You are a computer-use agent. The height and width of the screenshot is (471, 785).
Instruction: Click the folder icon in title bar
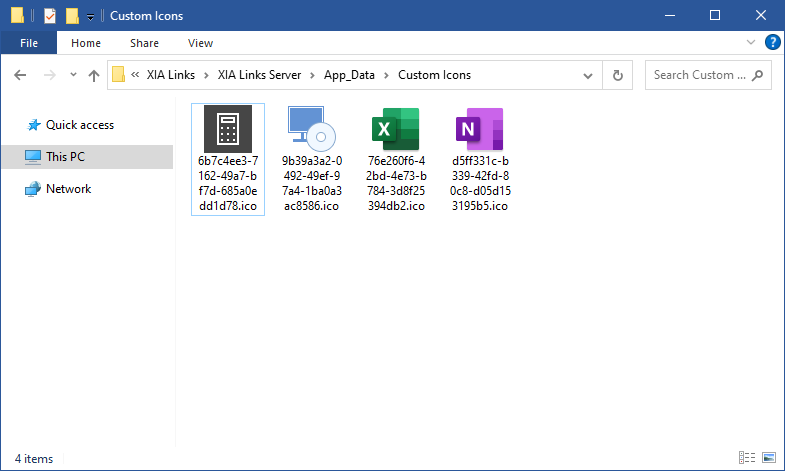(17, 16)
